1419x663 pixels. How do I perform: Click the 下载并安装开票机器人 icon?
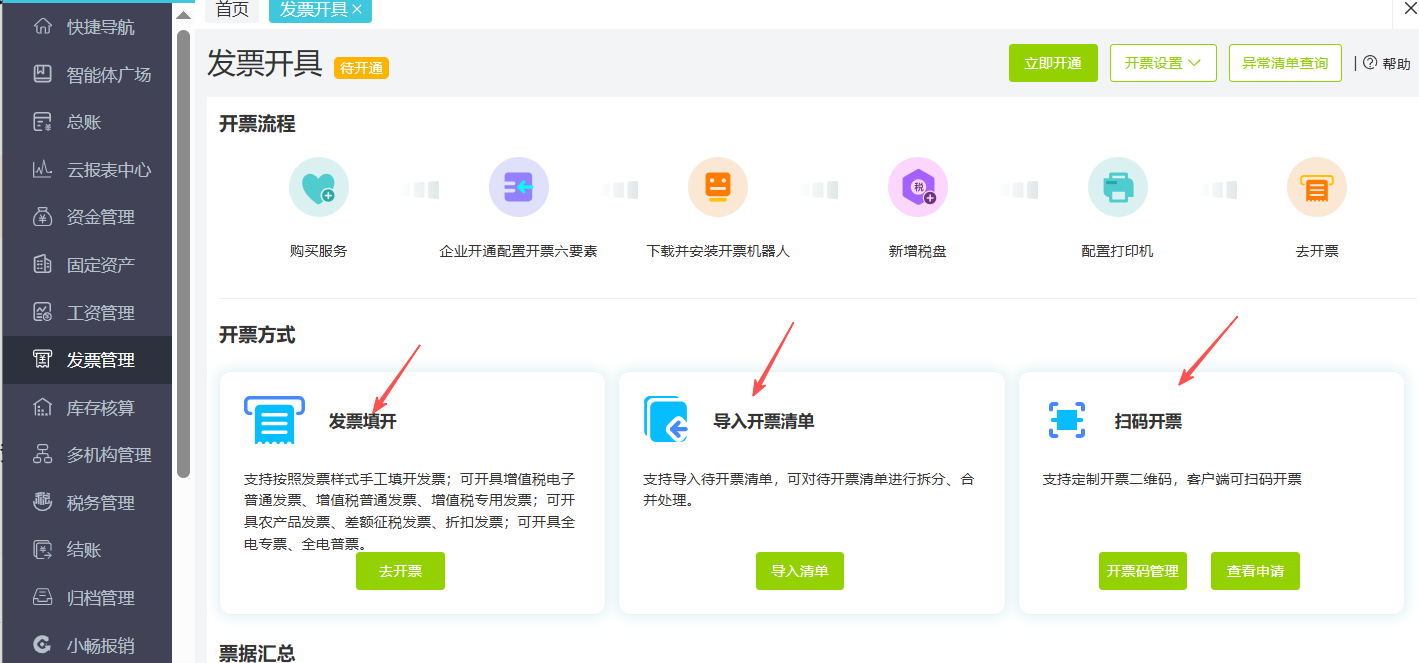(x=717, y=186)
